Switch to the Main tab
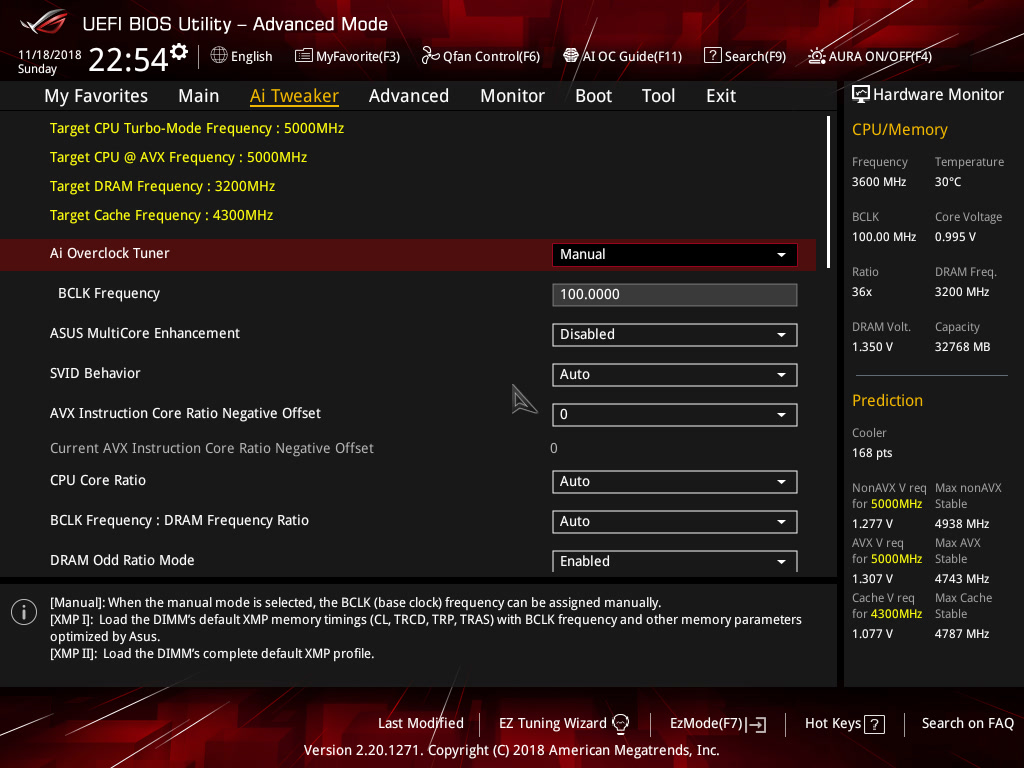 click(x=199, y=96)
